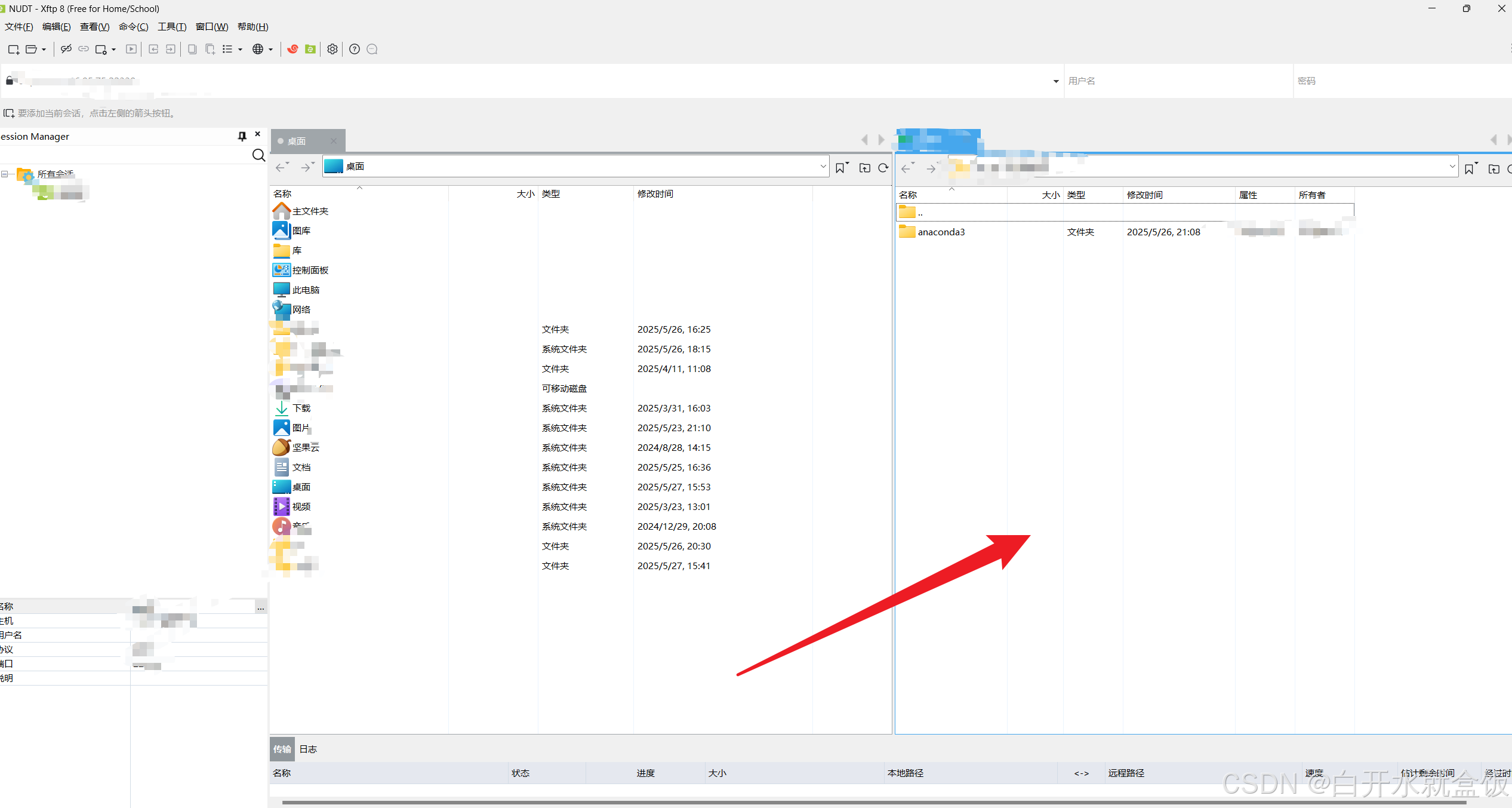The height and width of the screenshot is (808, 1512).
Task: Click the local pane bookmark icon
Action: [x=840, y=168]
